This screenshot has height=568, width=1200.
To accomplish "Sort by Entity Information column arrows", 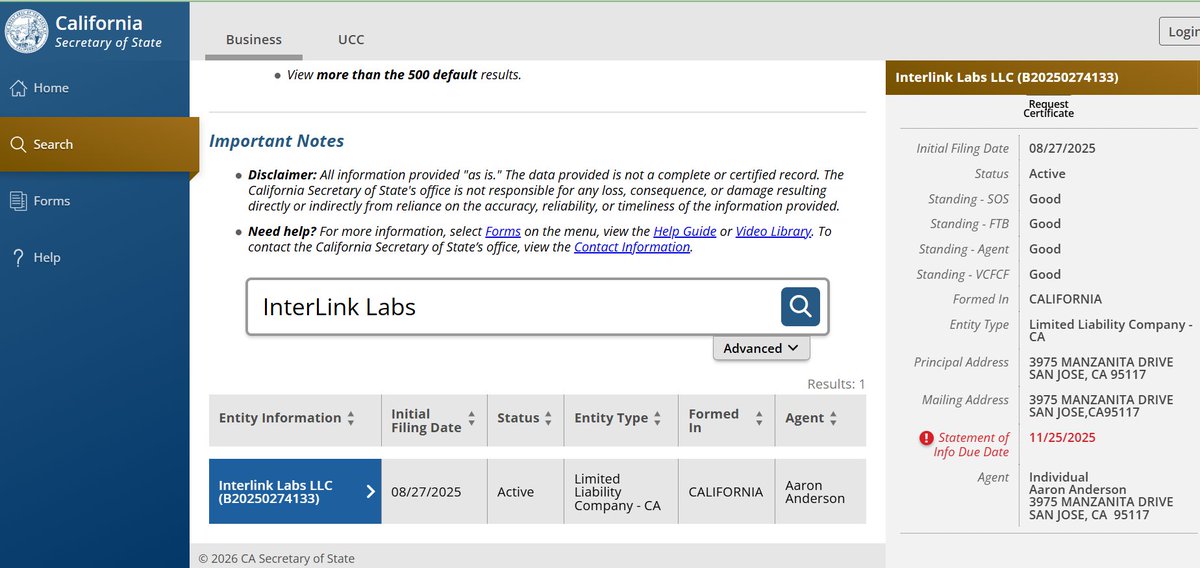I will pos(350,419).
